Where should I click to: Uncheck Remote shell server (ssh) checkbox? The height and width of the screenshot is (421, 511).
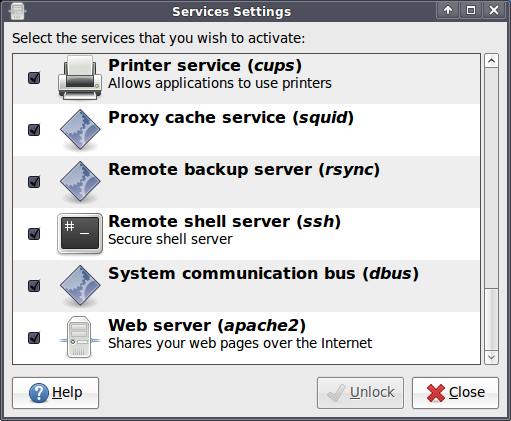pos(34,234)
